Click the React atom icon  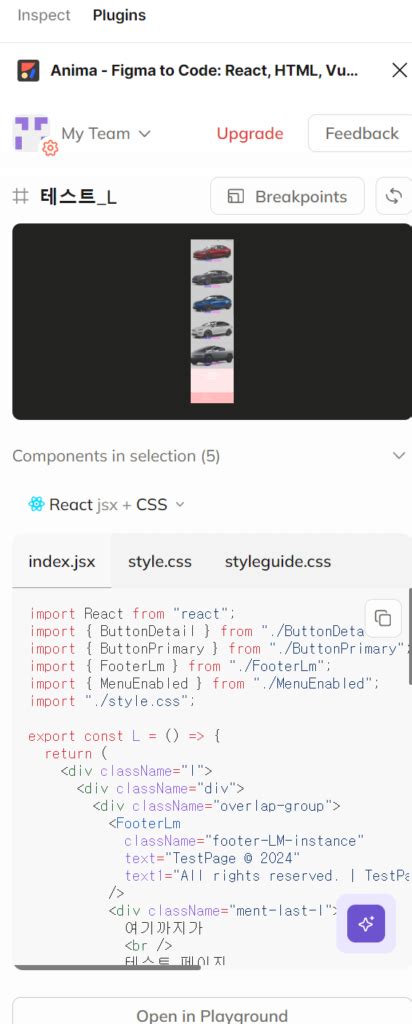(x=37, y=504)
